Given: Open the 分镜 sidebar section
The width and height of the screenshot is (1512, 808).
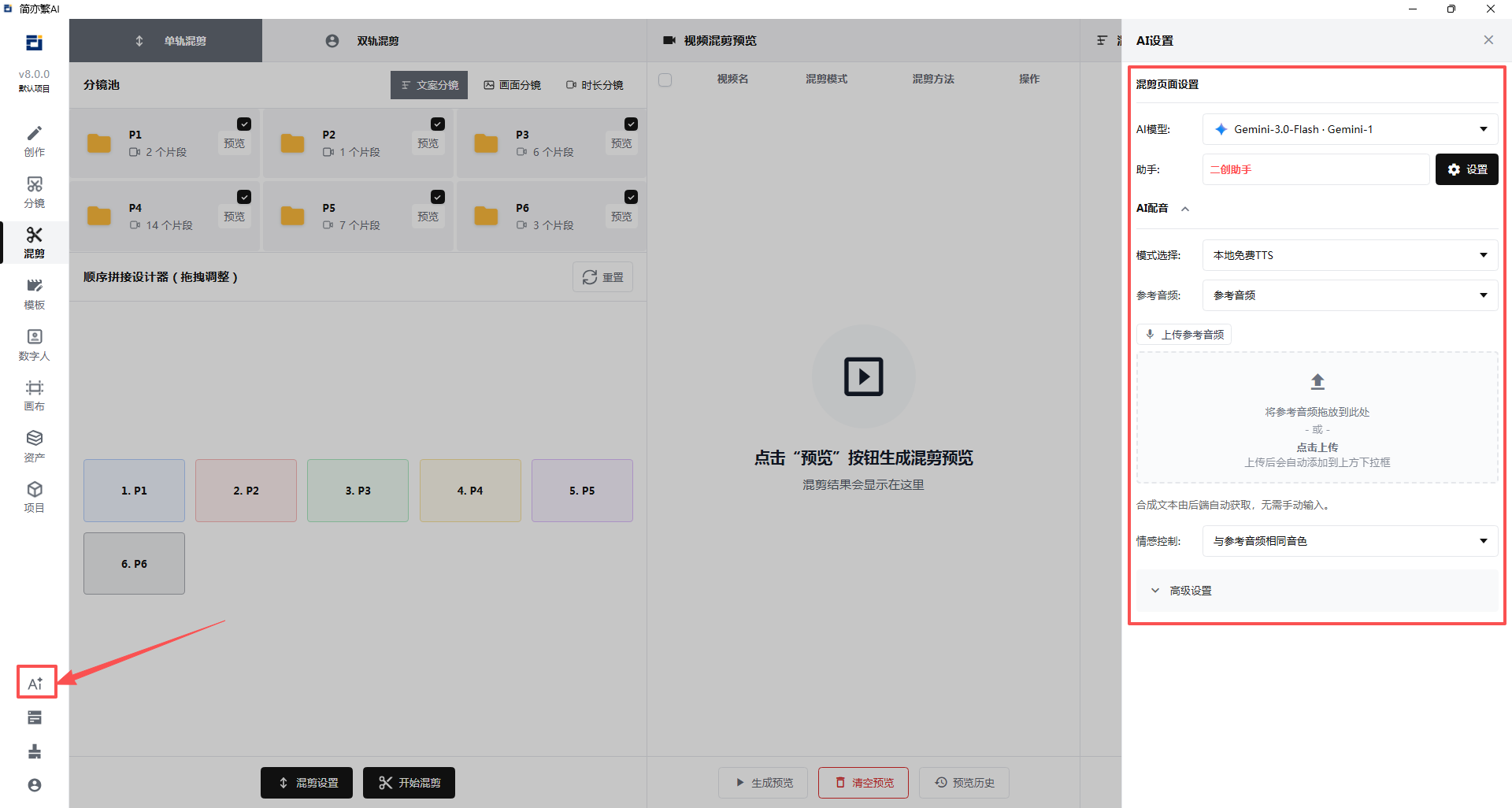Looking at the screenshot, I should pos(34,192).
